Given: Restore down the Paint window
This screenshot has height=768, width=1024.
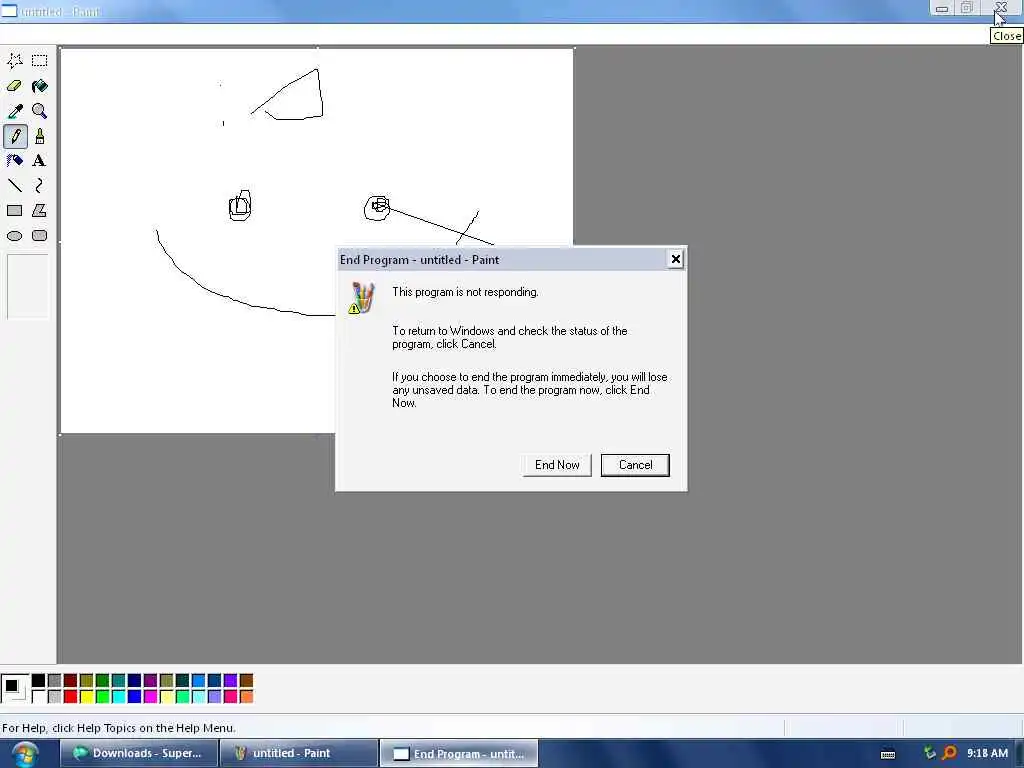Looking at the screenshot, I should [967, 8].
